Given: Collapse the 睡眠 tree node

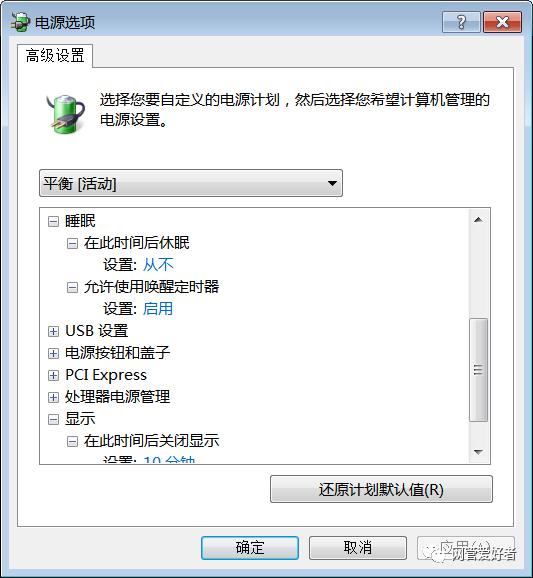Looking at the screenshot, I should tap(53, 222).
